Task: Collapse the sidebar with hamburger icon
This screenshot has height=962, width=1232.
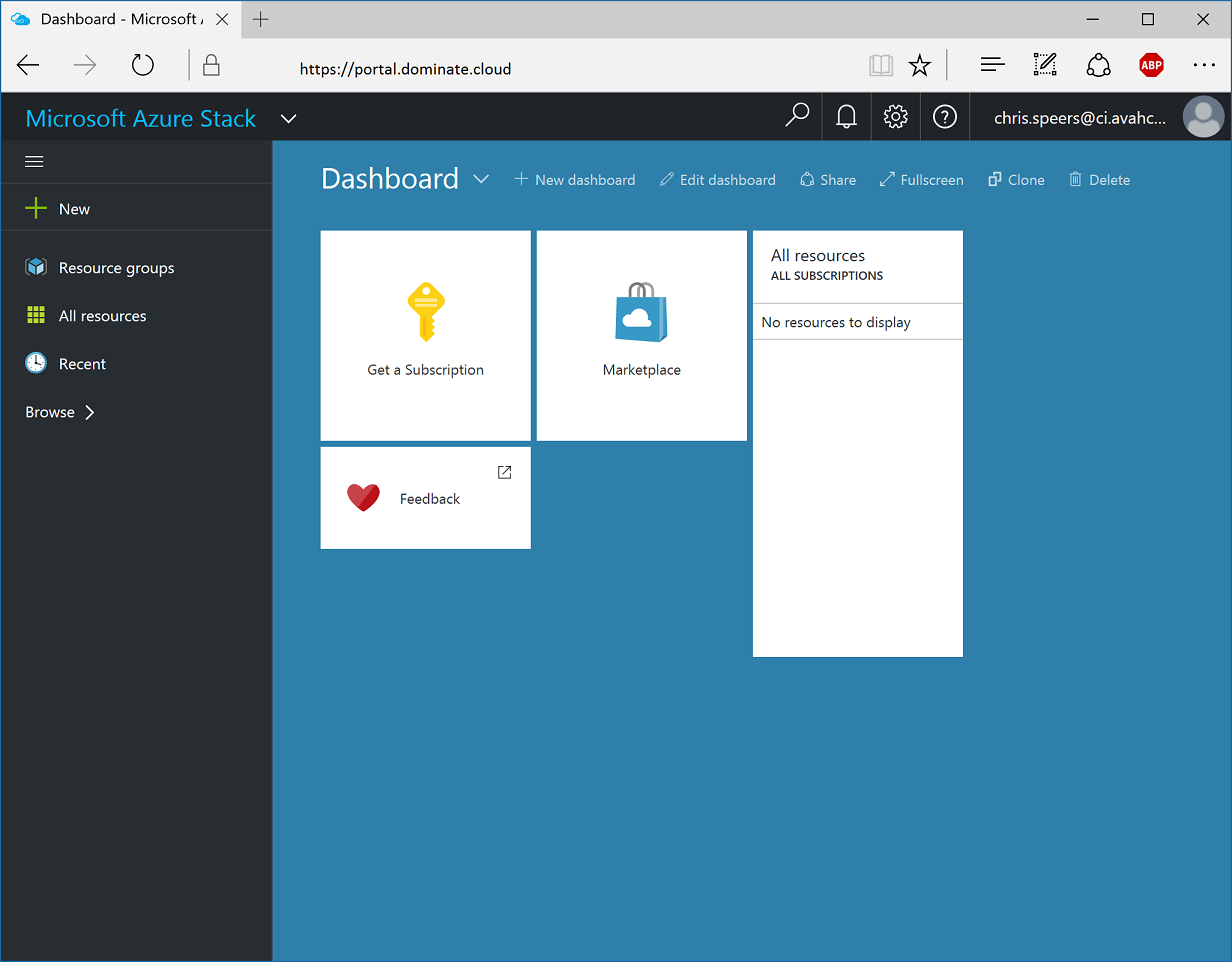Action: pyautogui.click(x=34, y=161)
